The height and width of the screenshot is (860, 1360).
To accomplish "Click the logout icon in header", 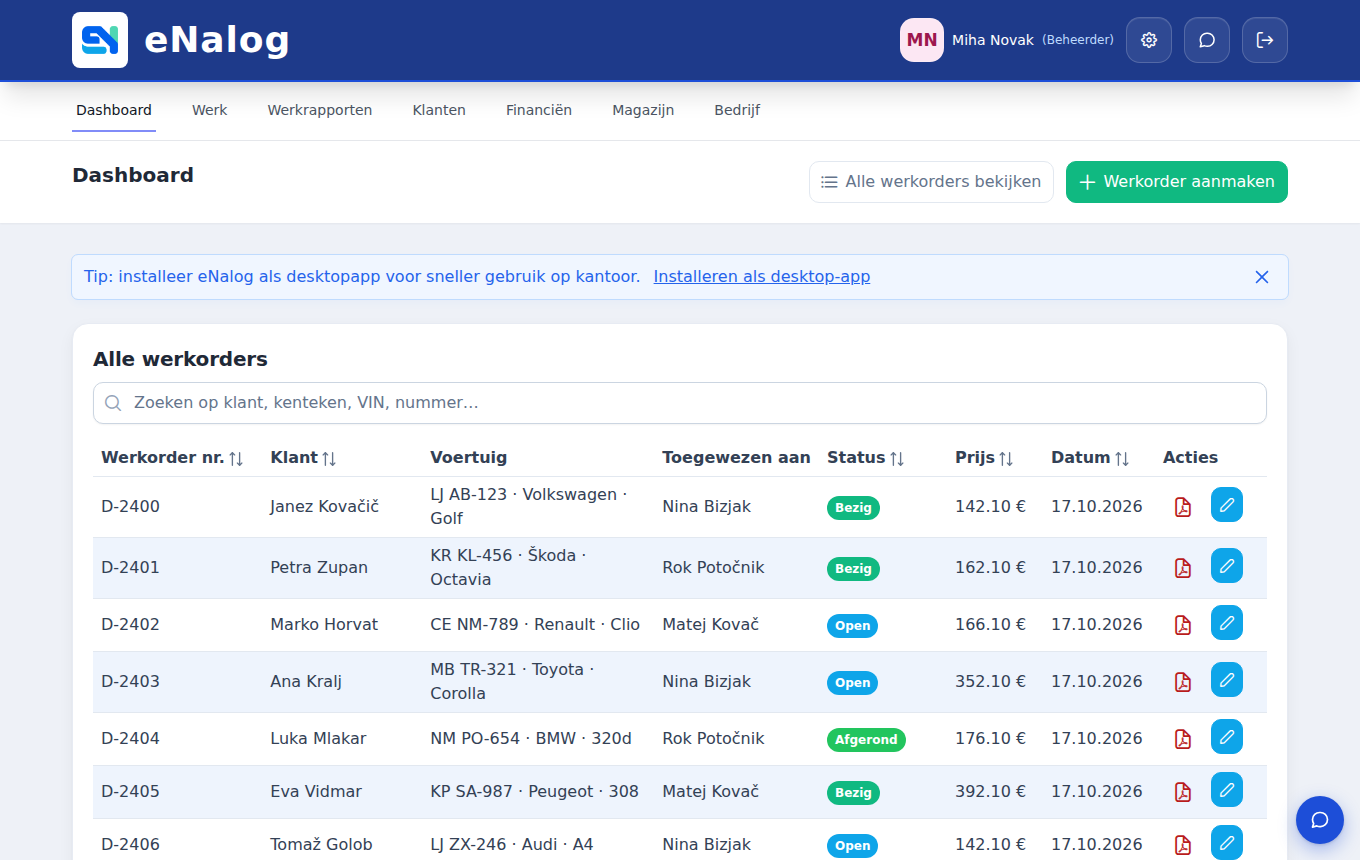I will tap(1265, 40).
